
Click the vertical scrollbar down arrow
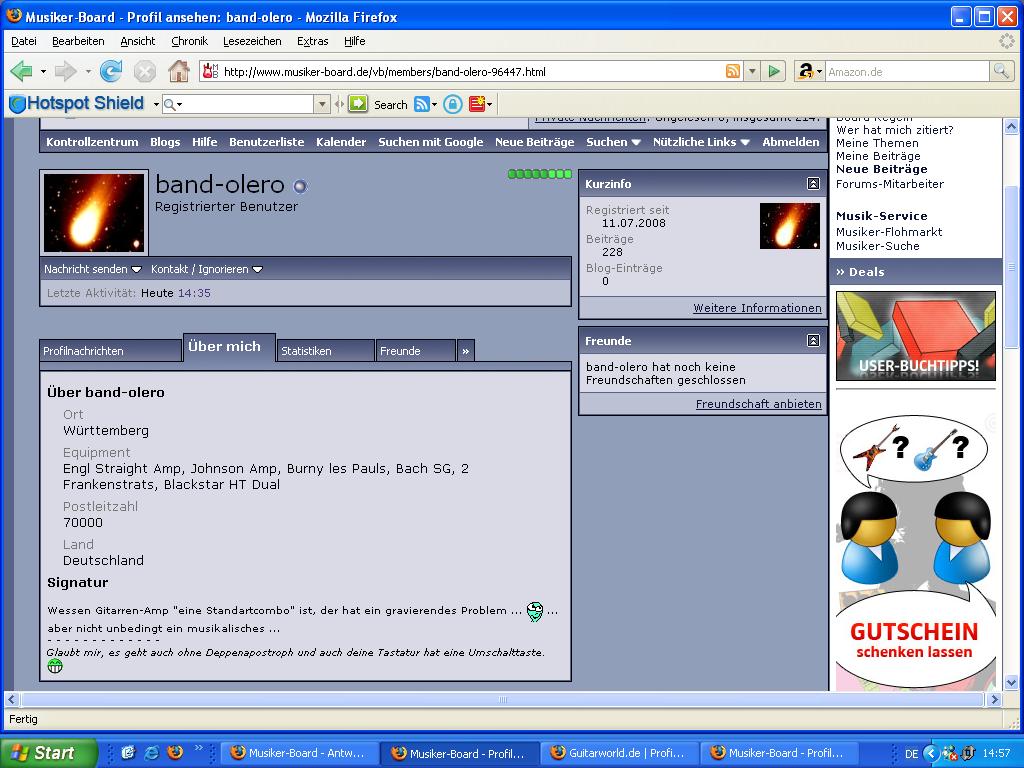[1011, 683]
